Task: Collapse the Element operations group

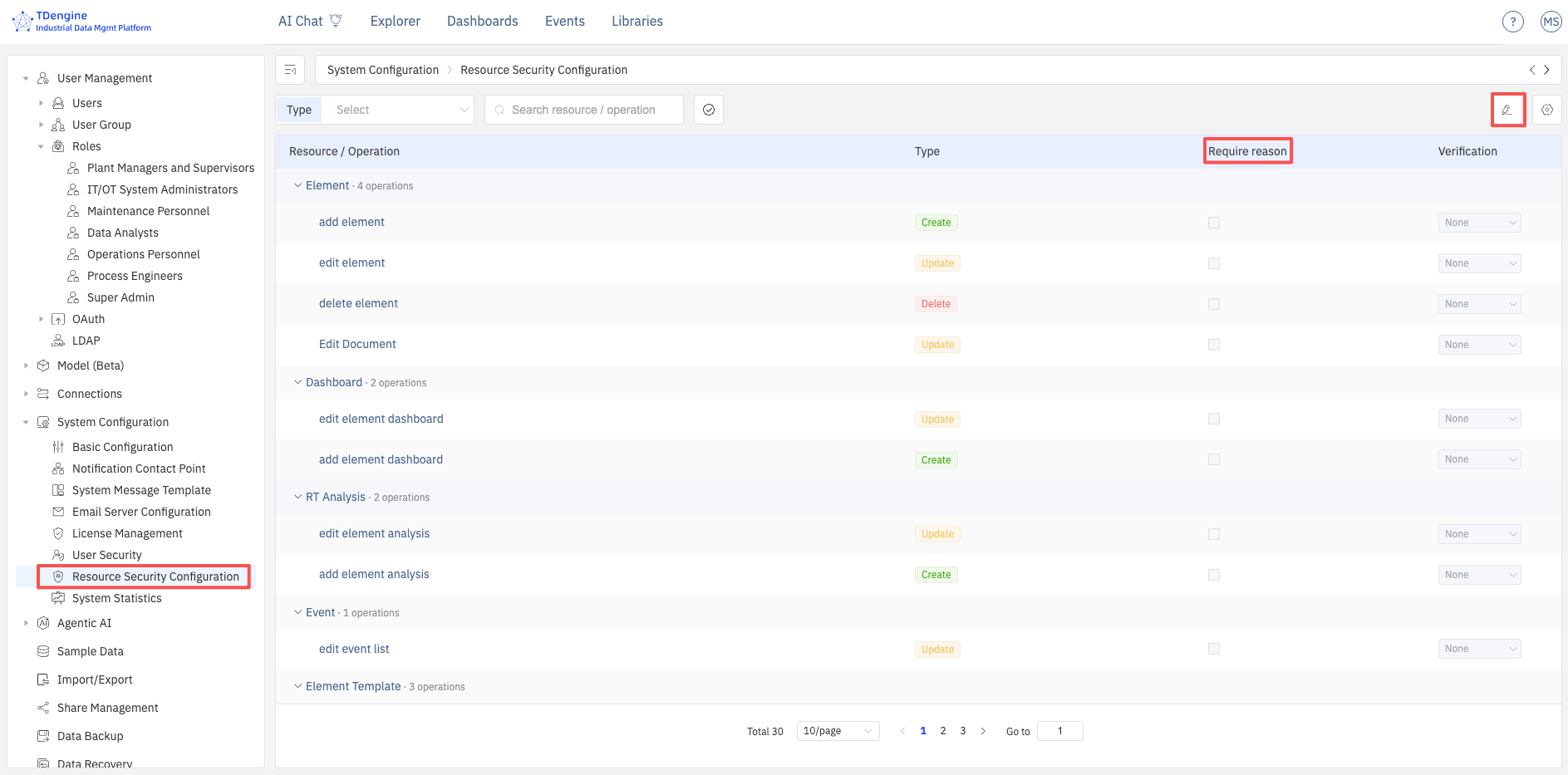Action: [297, 185]
